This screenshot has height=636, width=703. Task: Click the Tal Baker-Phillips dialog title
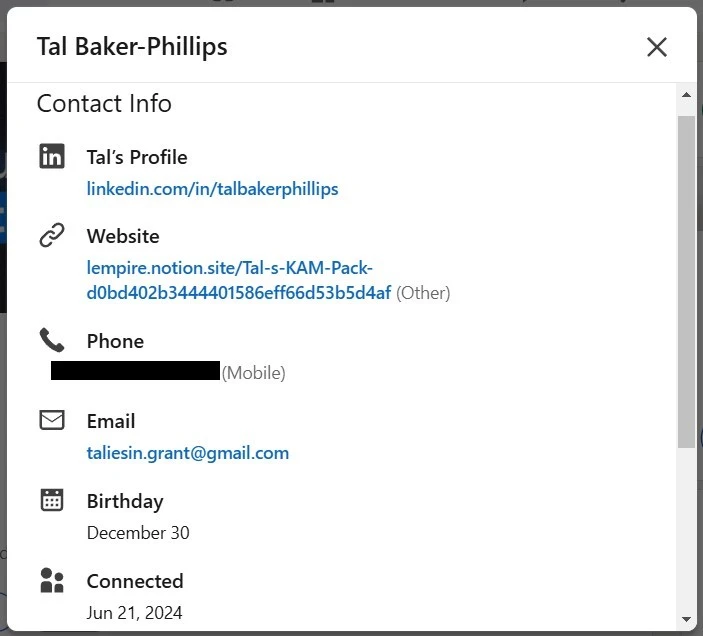132,47
